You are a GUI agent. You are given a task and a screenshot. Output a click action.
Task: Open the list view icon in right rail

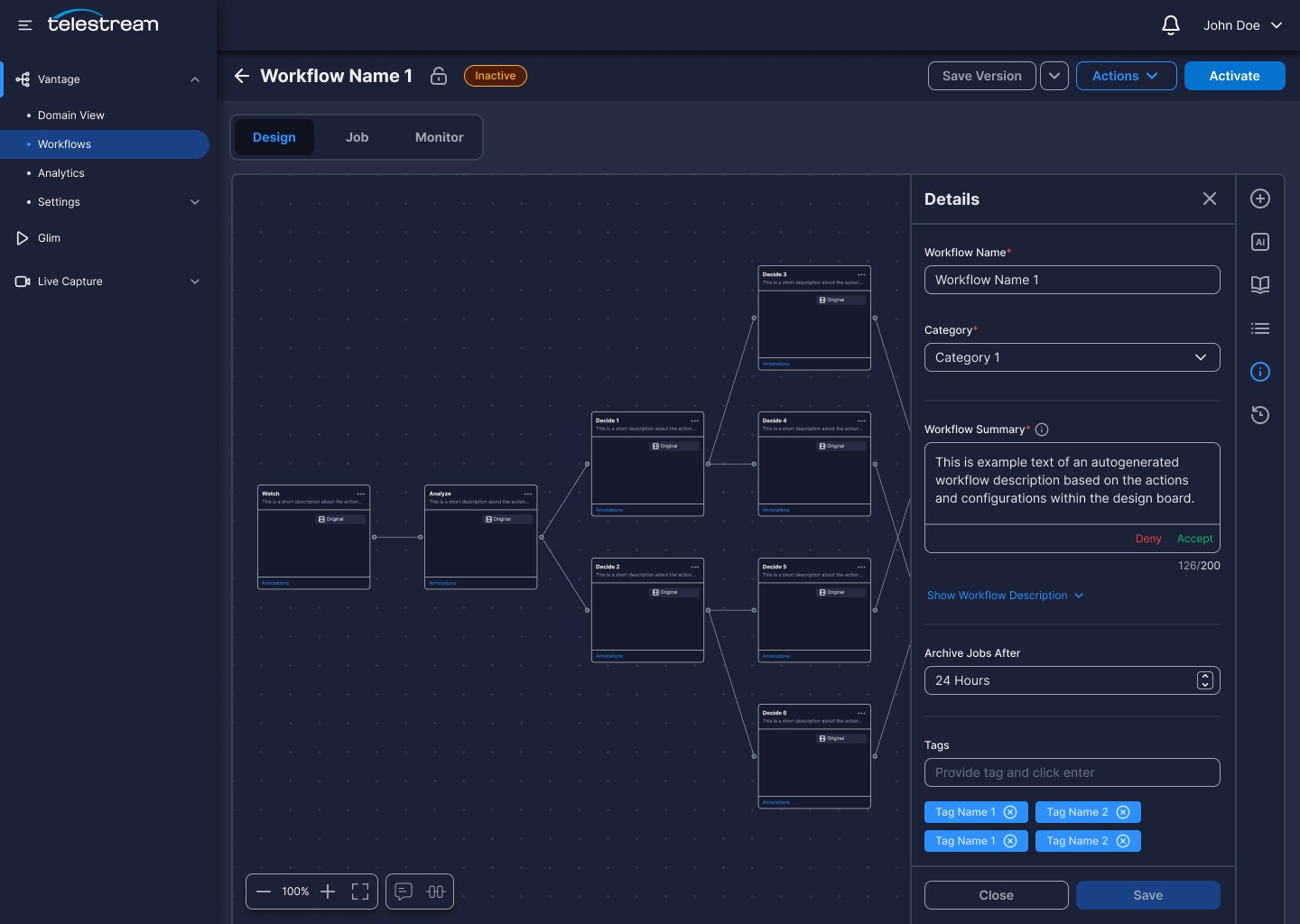(1260, 328)
